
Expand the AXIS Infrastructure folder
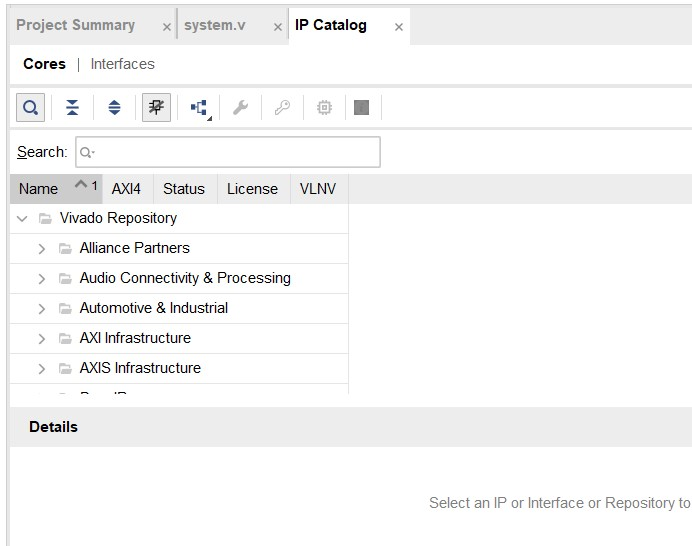click(x=41, y=369)
